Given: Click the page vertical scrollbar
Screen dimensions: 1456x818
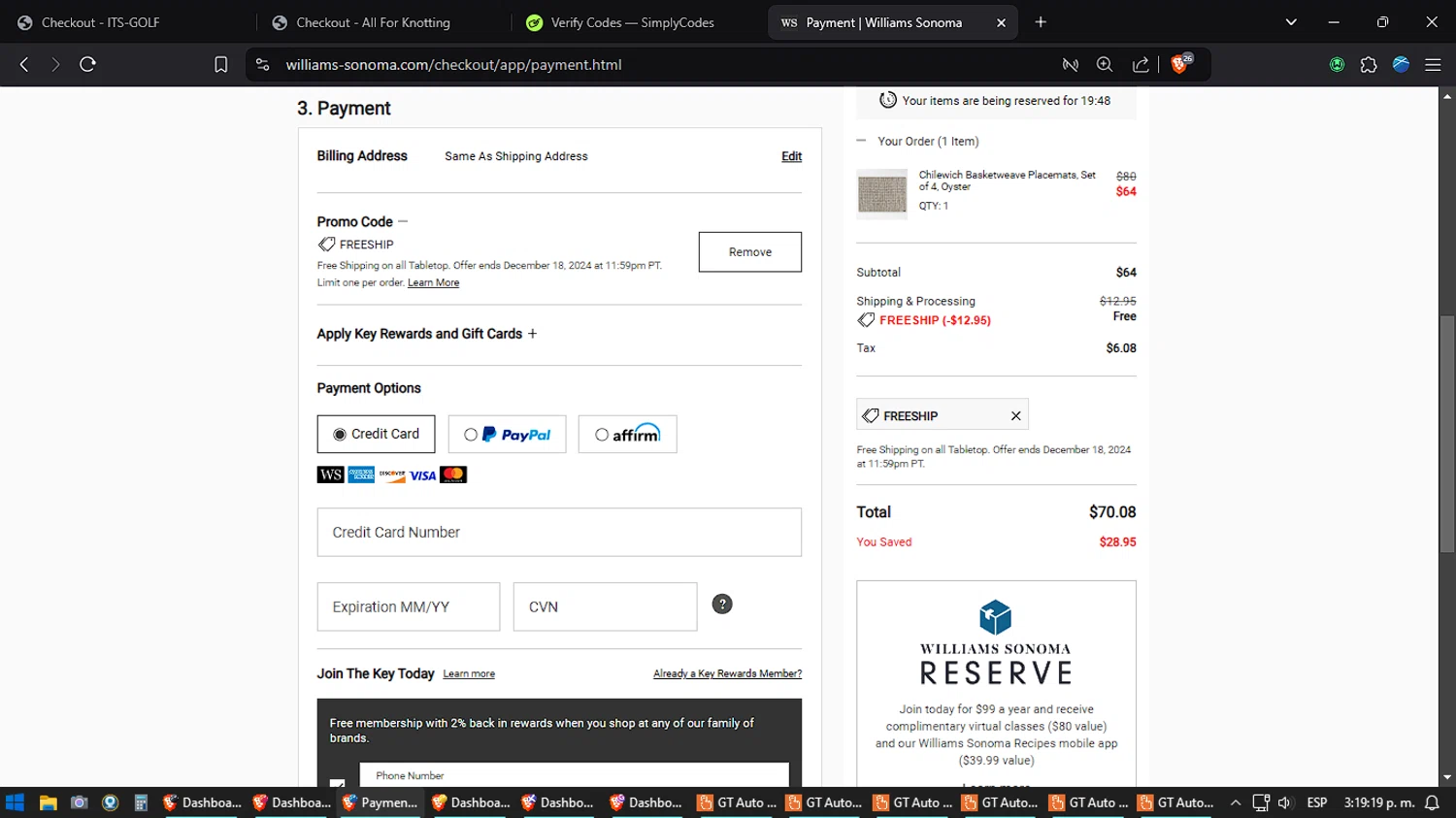Looking at the screenshot, I should [1447, 433].
